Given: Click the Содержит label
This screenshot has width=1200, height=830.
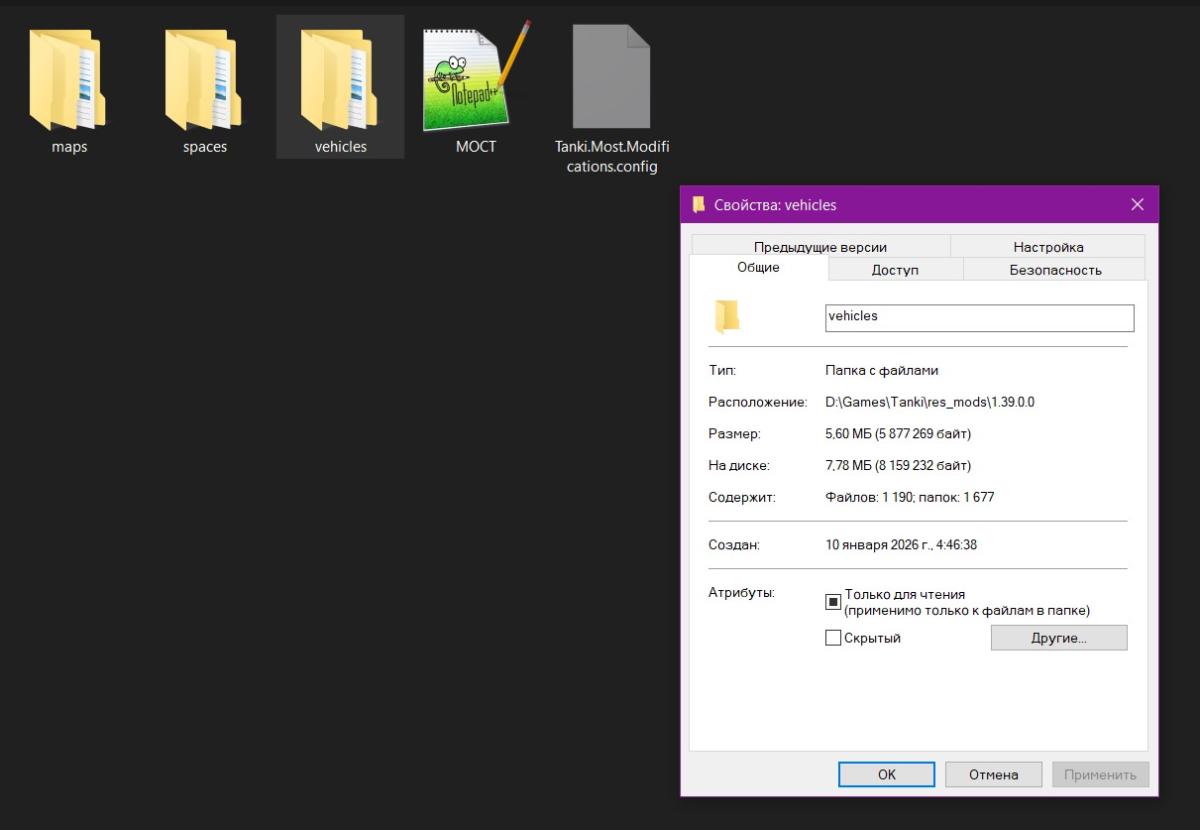Looking at the screenshot, I should click(741, 497).
